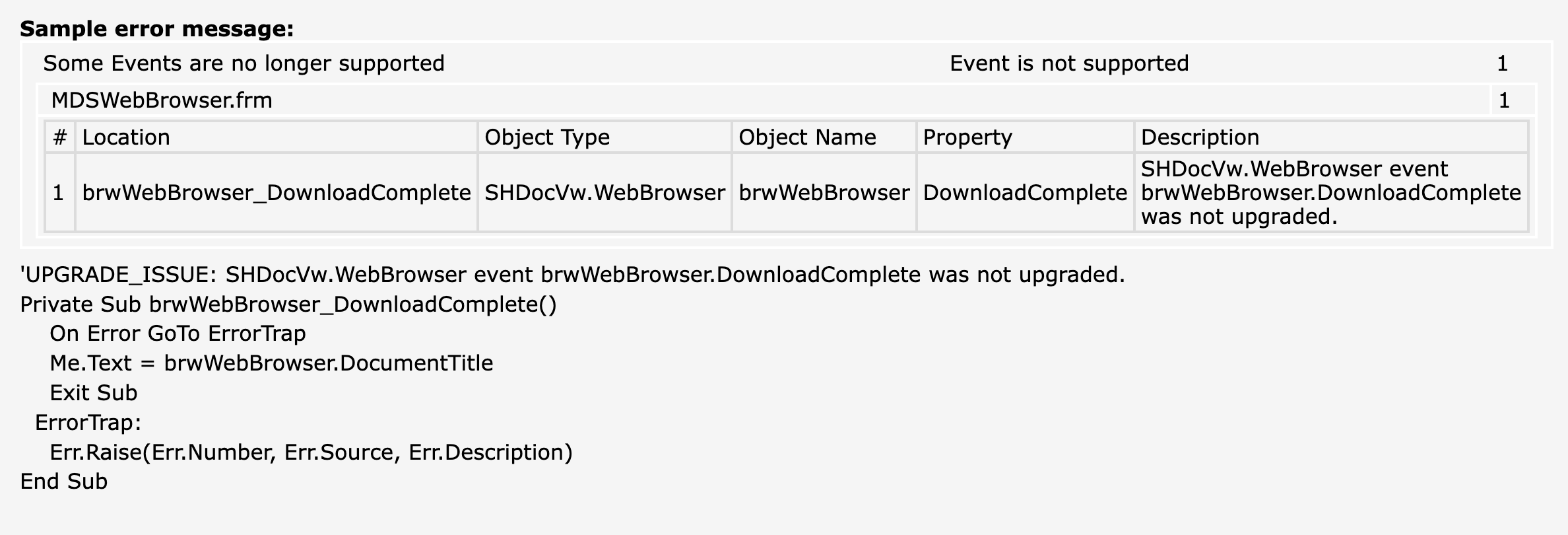1568x535 pixels.
Task: Select the brwWebBrowser object name cell
Action: (x=824, y=193)
